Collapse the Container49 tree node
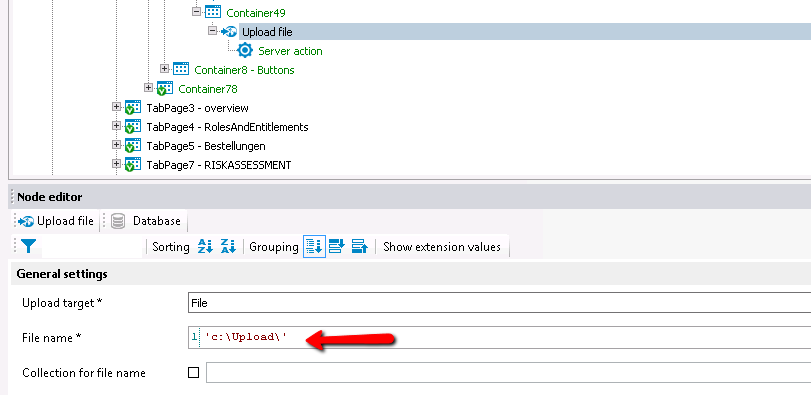811x395 pixels. [196, 11]
